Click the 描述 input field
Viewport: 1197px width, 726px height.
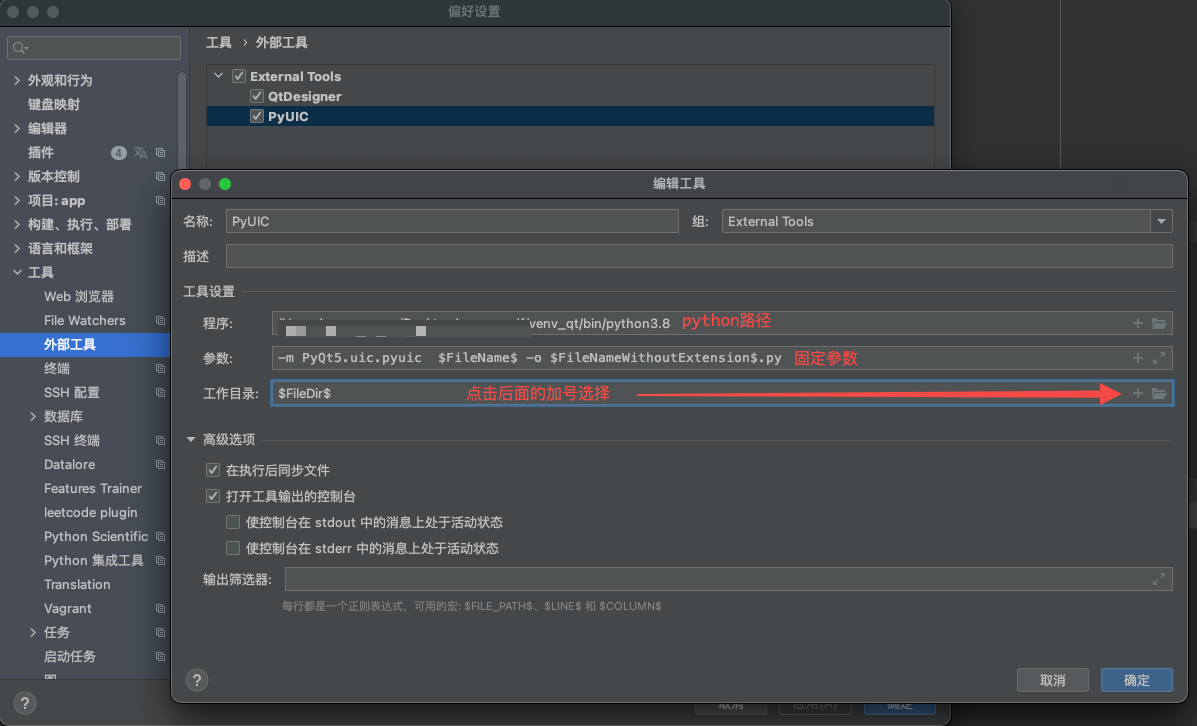click(x=699, y=257)
